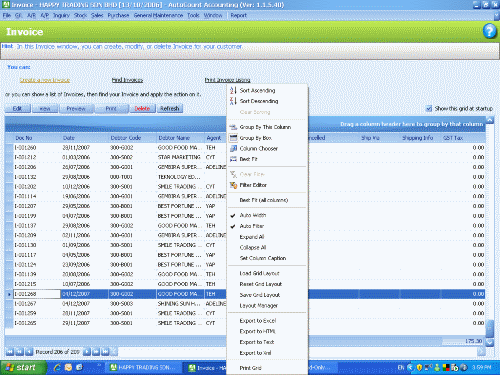This screenshot has width=500, height=375.
Task: Click the Best Fit icon
Action: [233, 159]
